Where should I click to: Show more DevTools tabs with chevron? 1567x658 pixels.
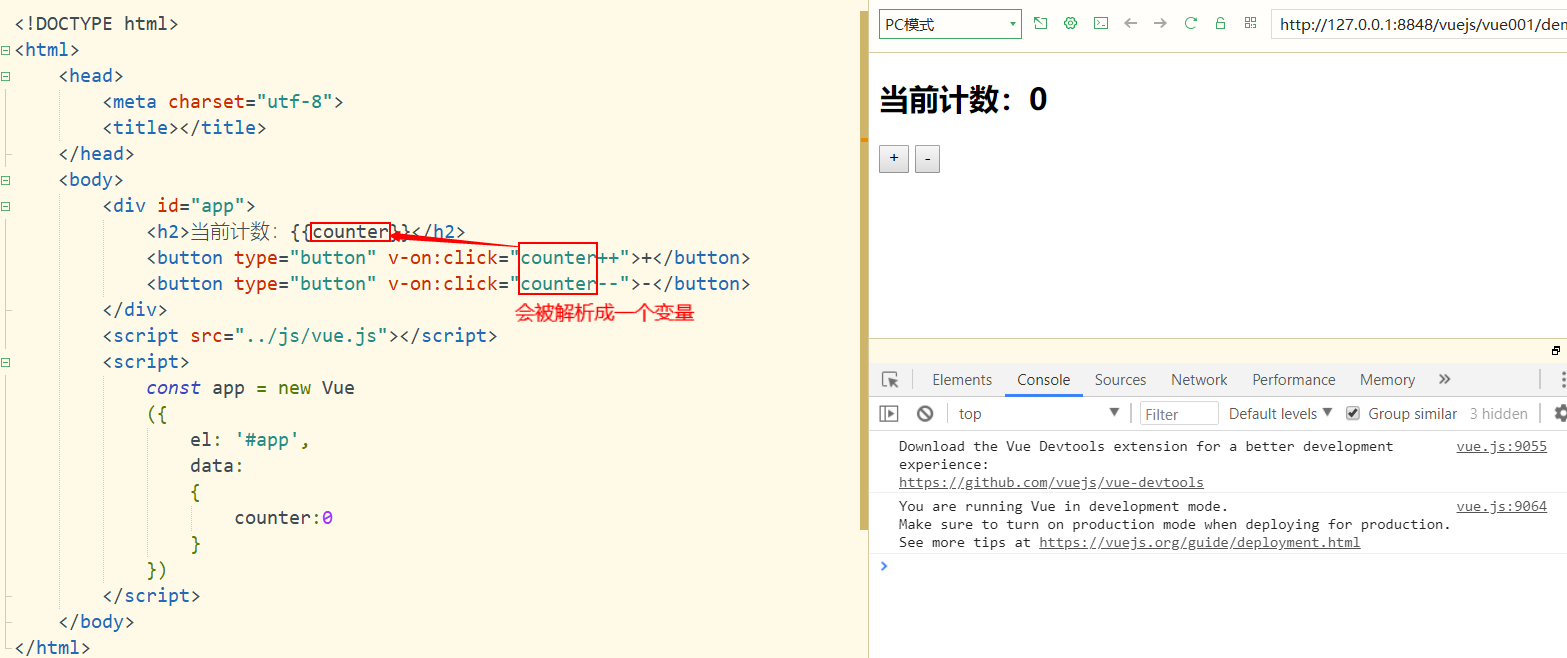[x=1444, y=379]
